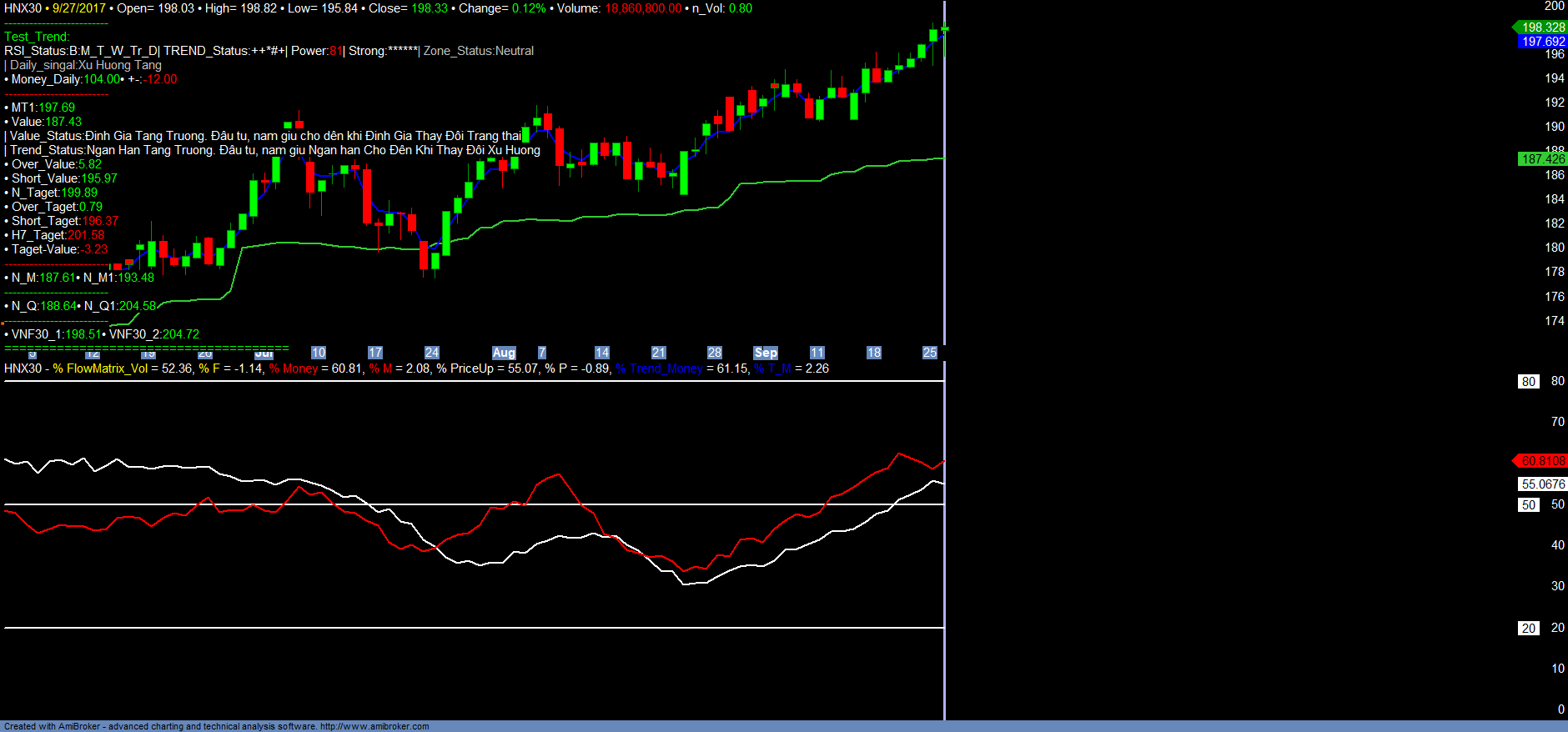Select the August 28 date axis marker
Image resolution: width=1568 pixels, height=732 pixels.
coord(715,353)
